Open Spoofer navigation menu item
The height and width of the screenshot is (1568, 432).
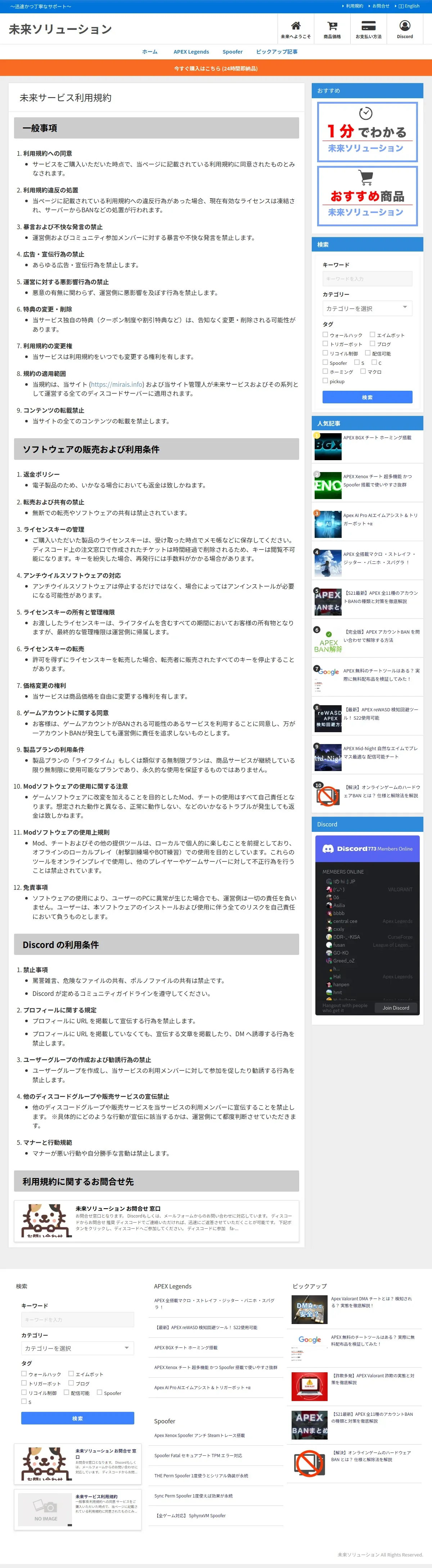click(x=233, y=52)
